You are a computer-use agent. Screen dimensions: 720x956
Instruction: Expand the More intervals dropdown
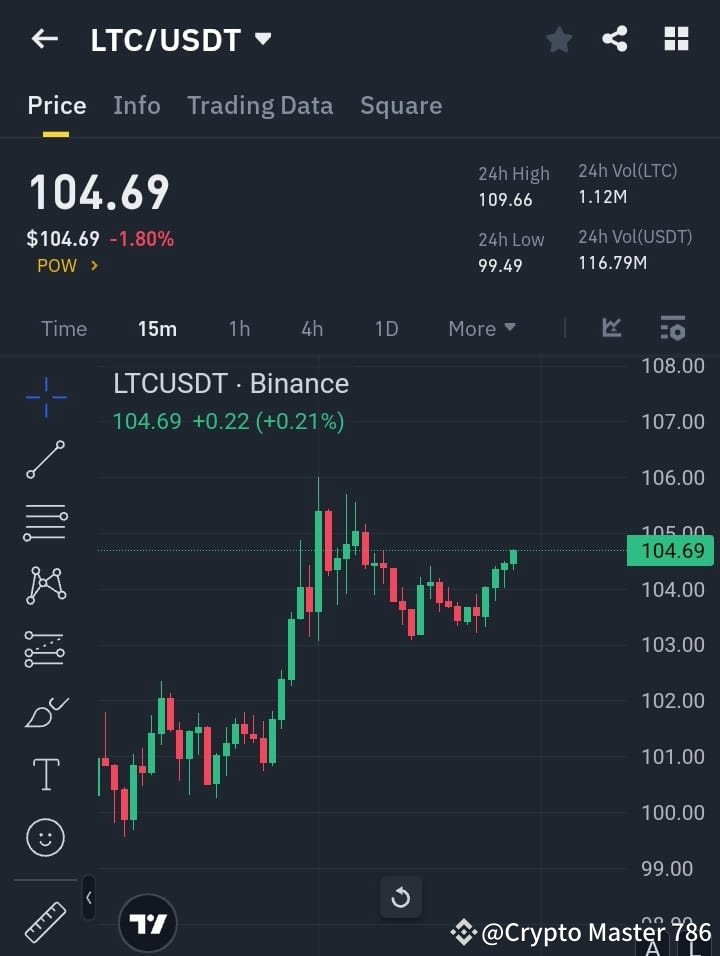coord(482,329)
